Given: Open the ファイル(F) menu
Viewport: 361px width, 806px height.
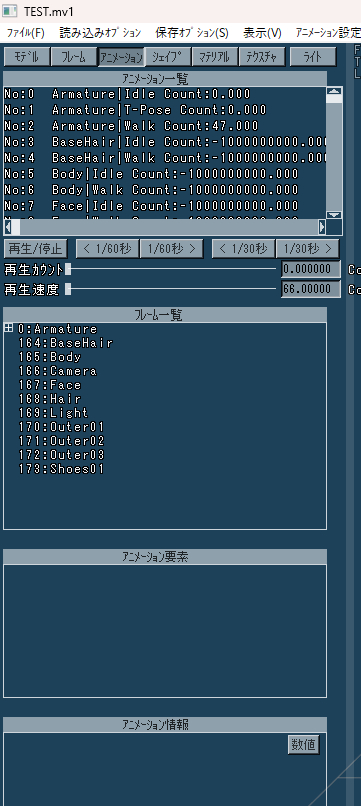Looking at the screenshot, I should pos(26,33).
